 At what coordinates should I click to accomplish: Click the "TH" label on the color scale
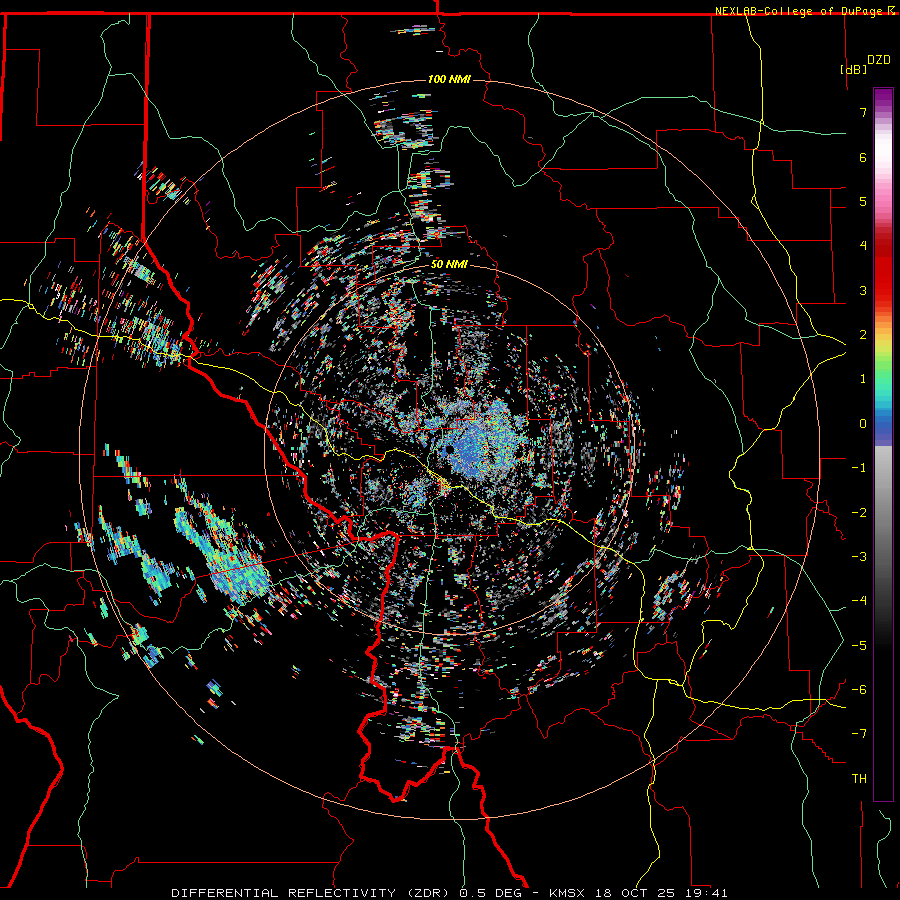coord(859,779)
